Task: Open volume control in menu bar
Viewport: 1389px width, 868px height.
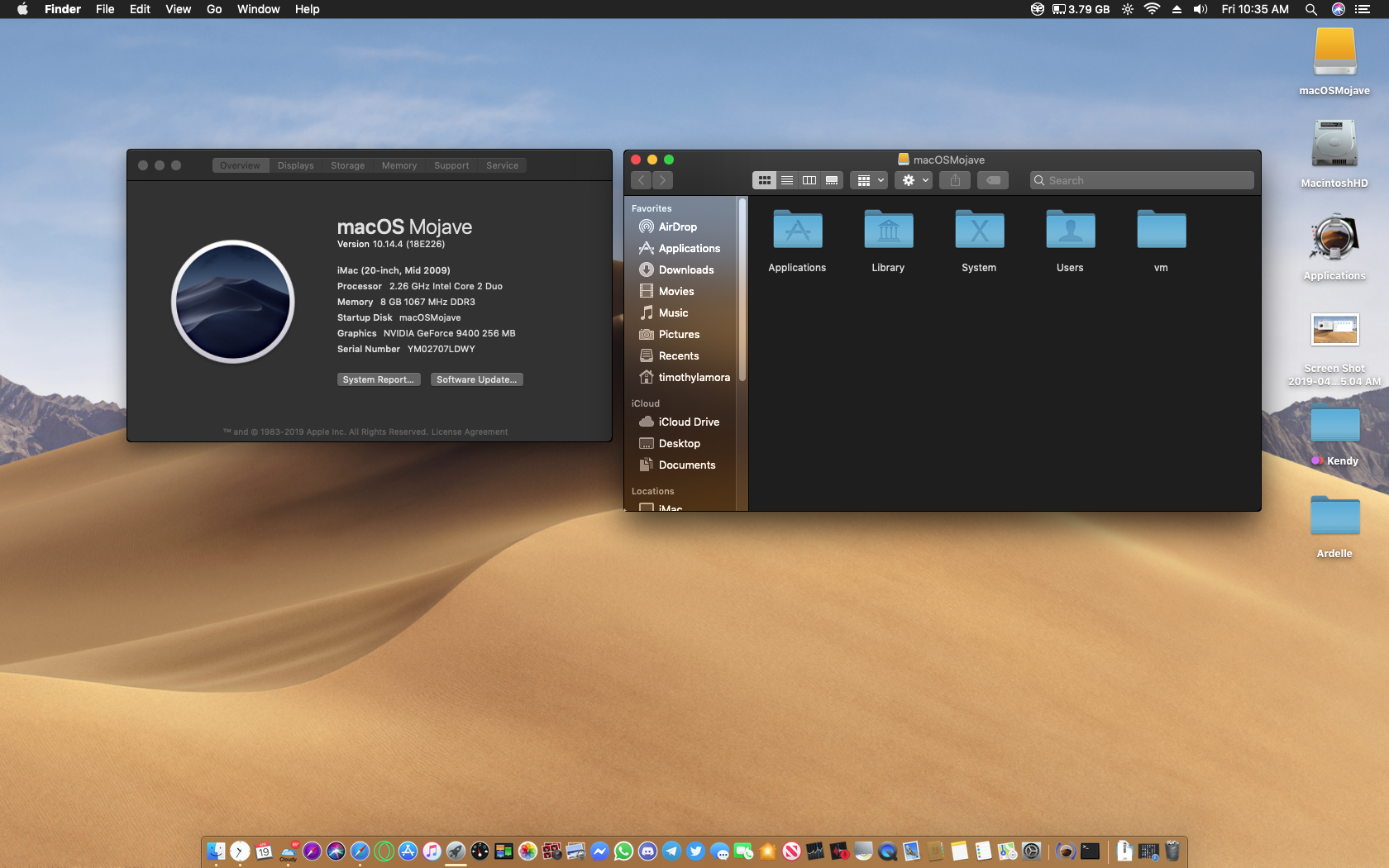Action: 1200,9
